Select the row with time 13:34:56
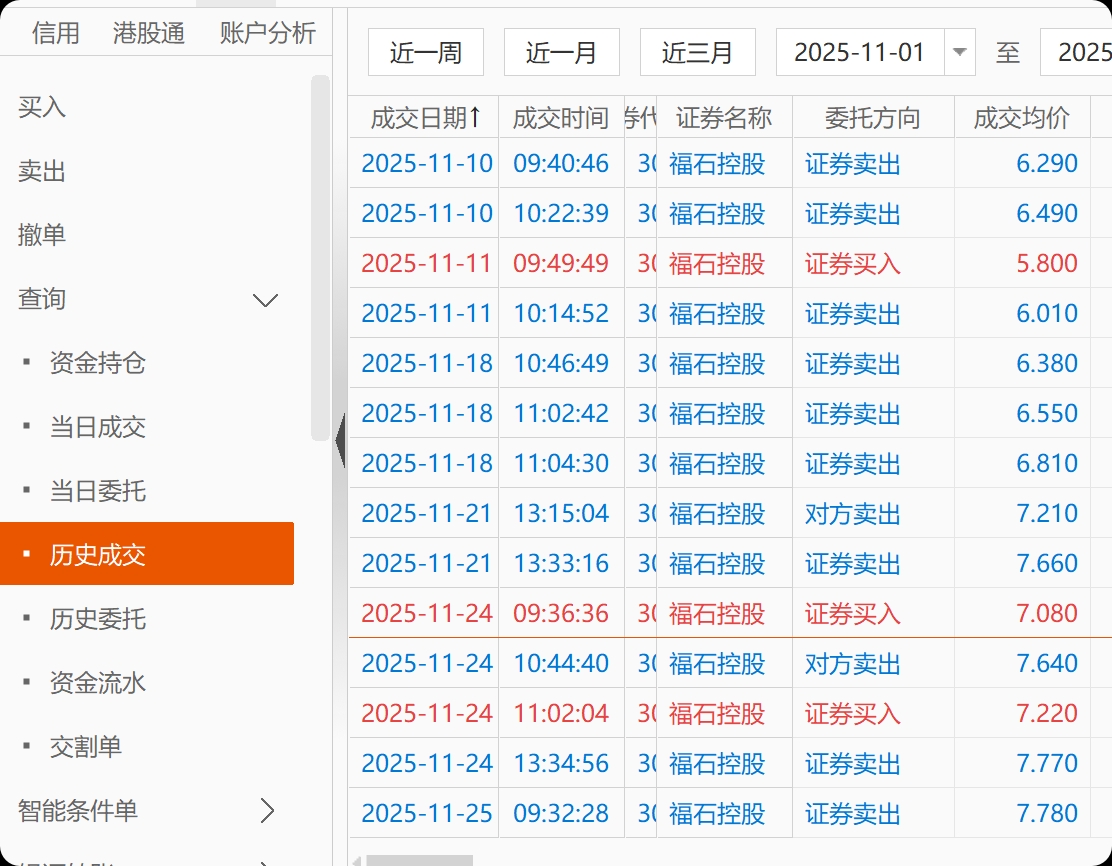The height and width of the screenshot is (866, 1112). (730, 763)
